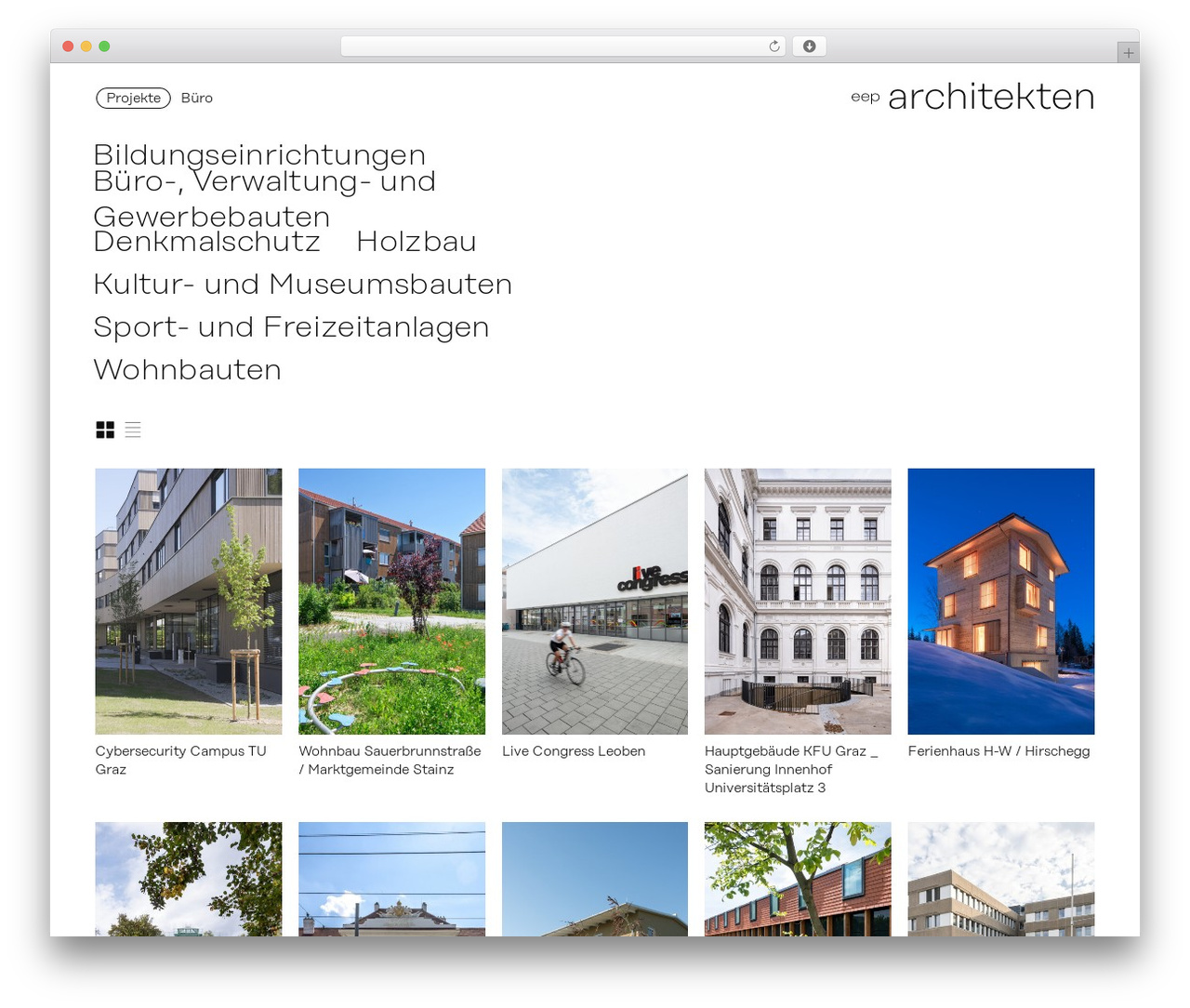Go to the Büro page
The image size is (1190, 1008).
[x=197, y=98]
